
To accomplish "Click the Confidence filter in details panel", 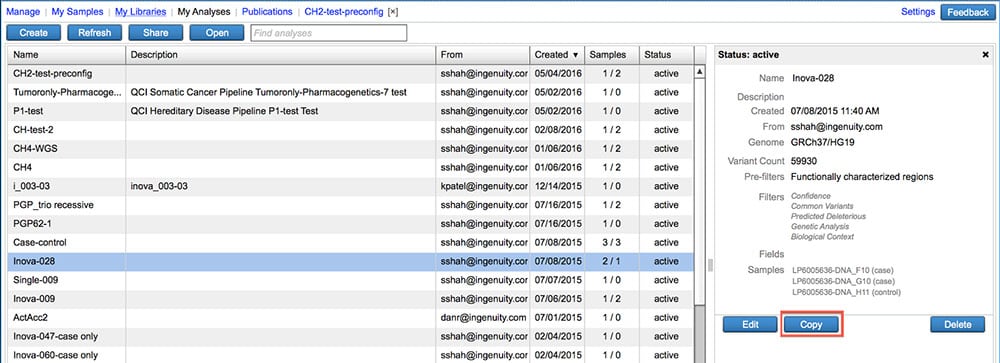I will coord(811,196).
